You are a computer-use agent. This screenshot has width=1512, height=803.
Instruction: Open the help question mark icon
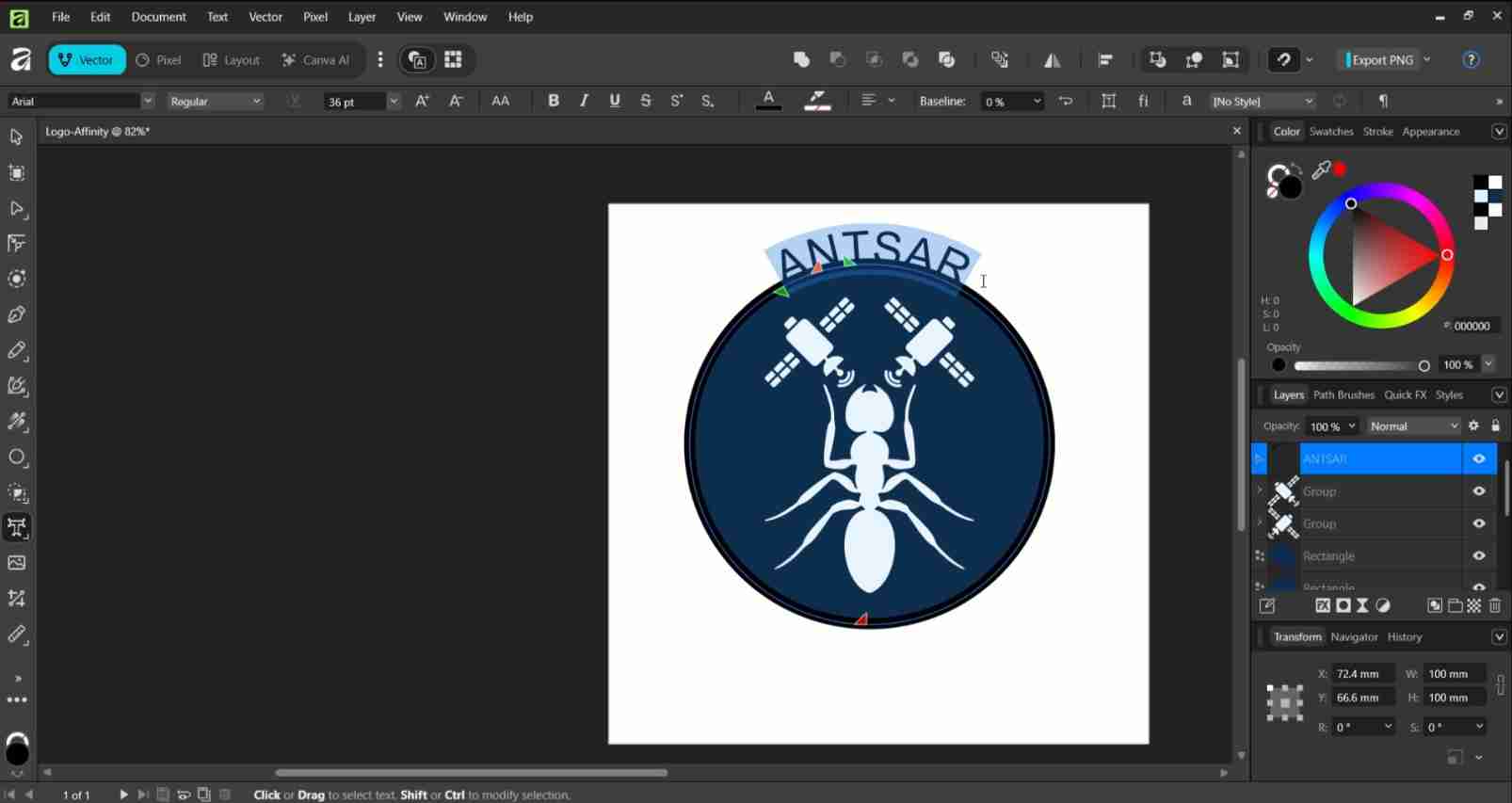tap(1471, 59)
